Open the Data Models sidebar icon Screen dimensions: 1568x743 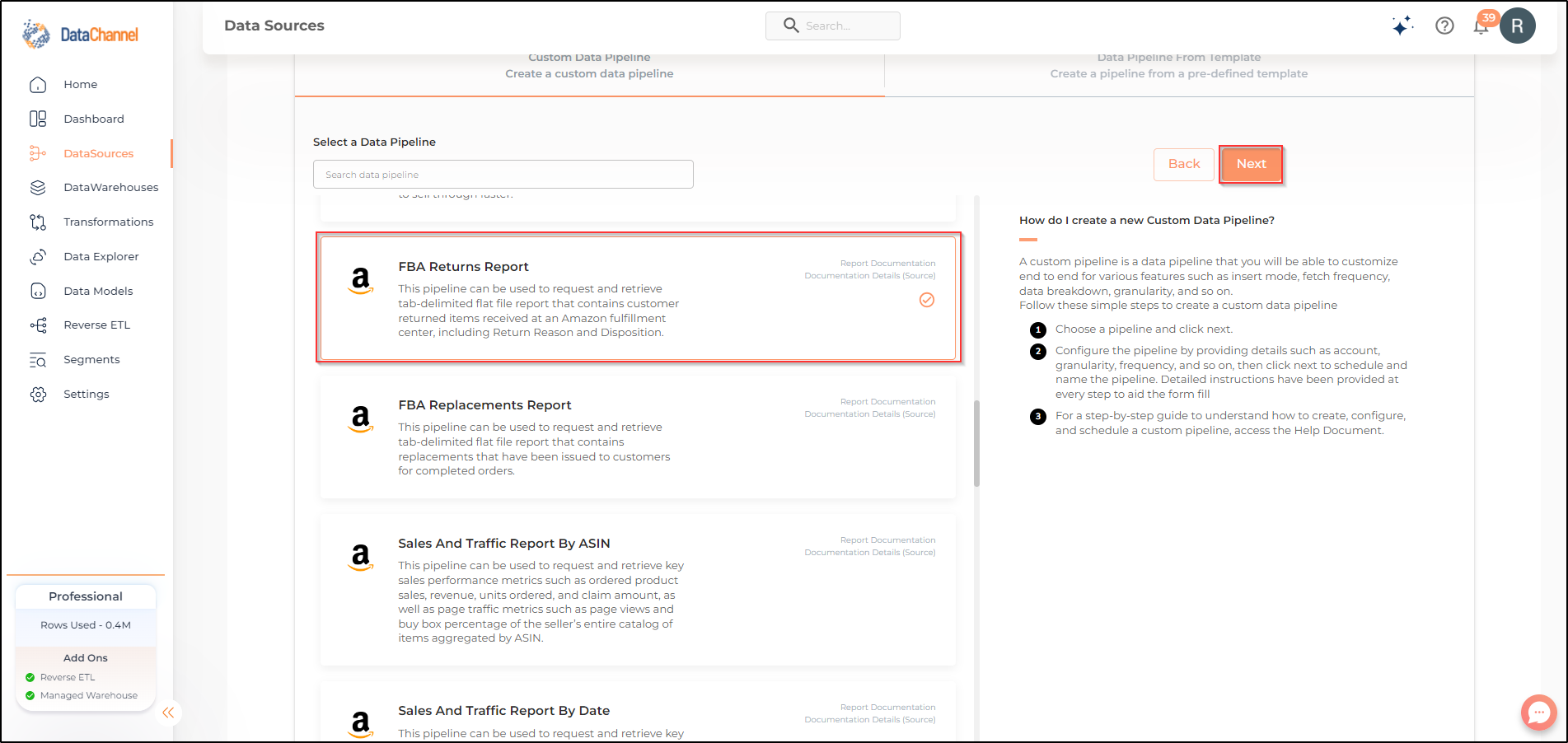(38, 291)
